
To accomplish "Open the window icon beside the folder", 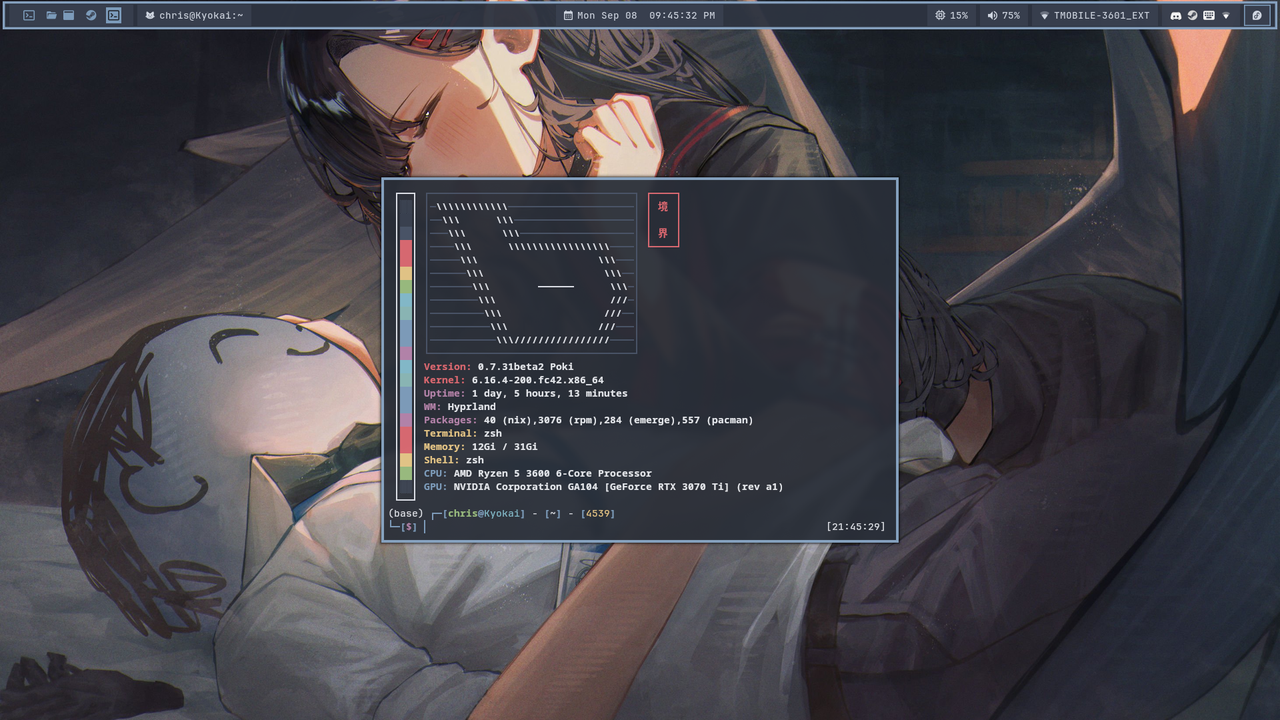I will point(69,15).
